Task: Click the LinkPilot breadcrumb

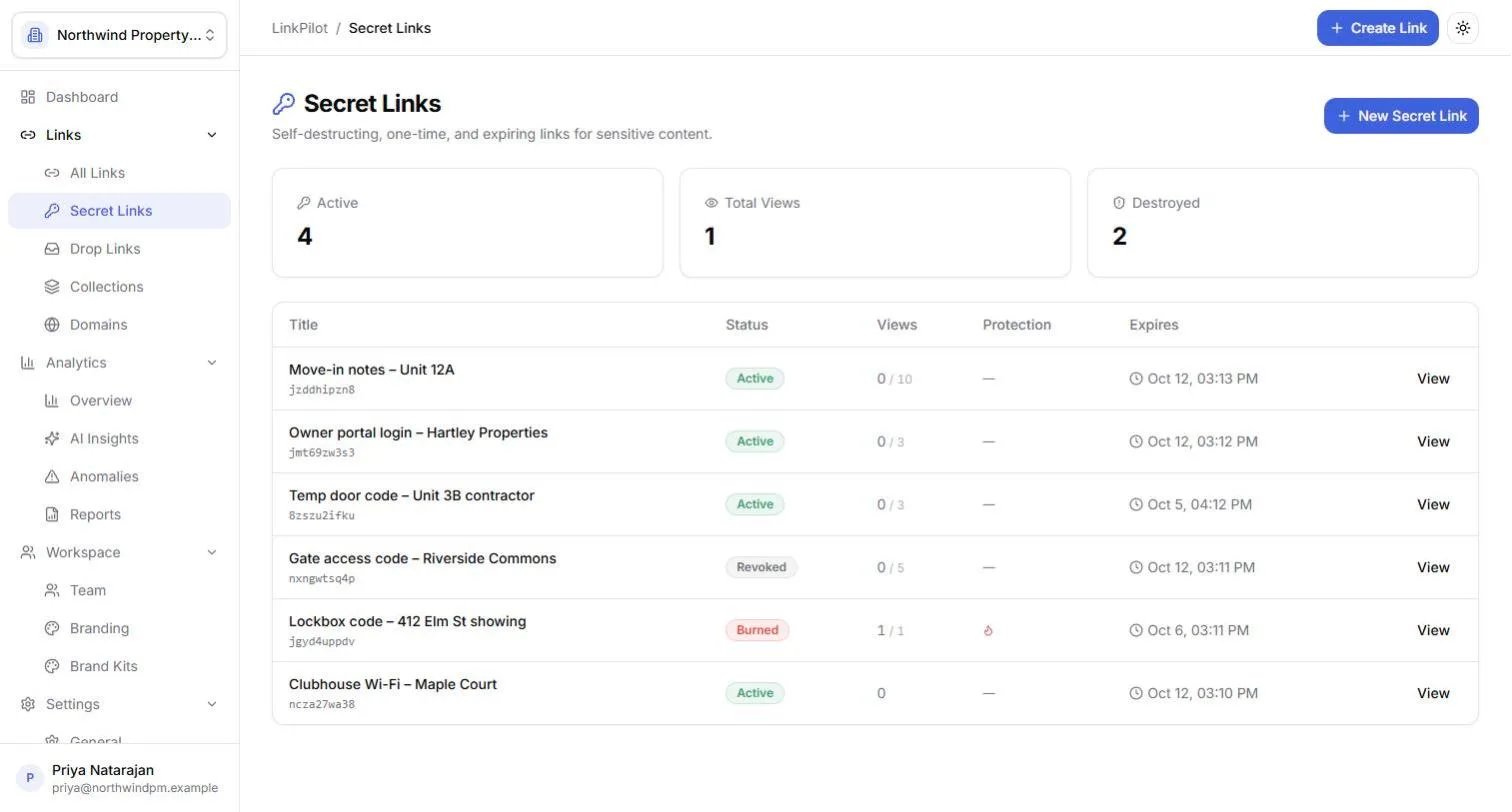Action: (300, 28)
